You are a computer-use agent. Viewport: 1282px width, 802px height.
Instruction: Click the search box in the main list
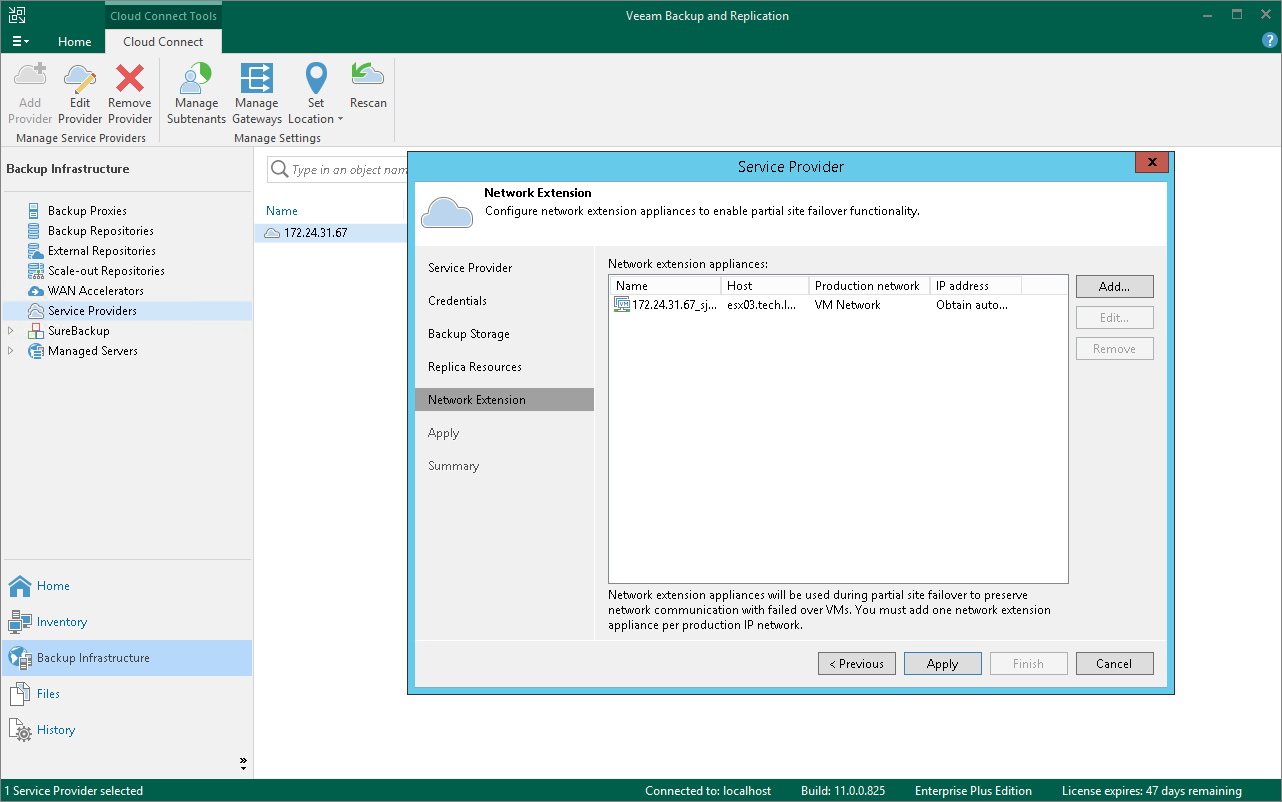pos(338,170)
